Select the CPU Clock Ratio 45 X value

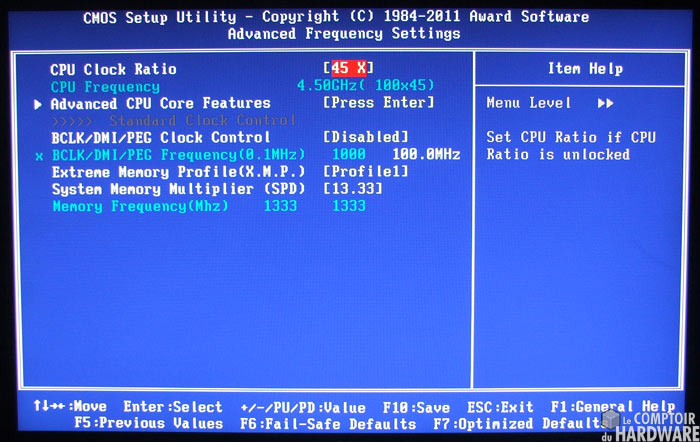tap(348, 68)
